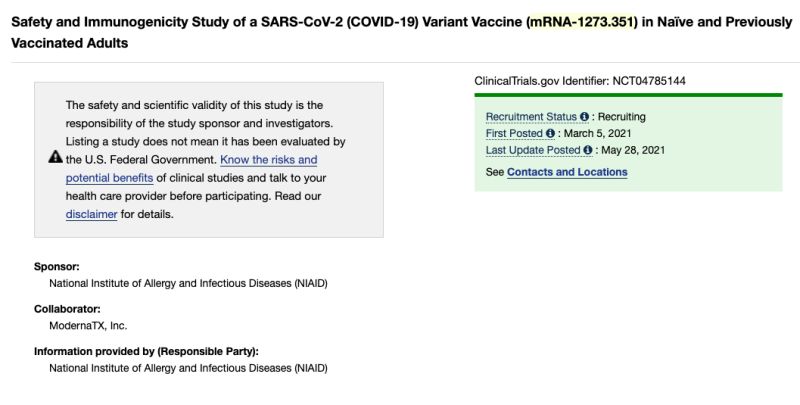Viewport: 800px width, 405px height.
Task: Click the First Posted term link
Action: pos(514,134)
